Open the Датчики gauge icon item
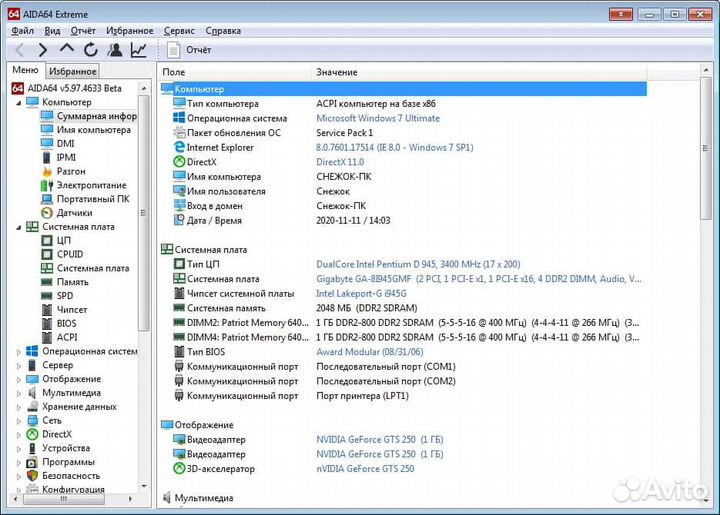This screenshot has height=515, width=720. 47,213
